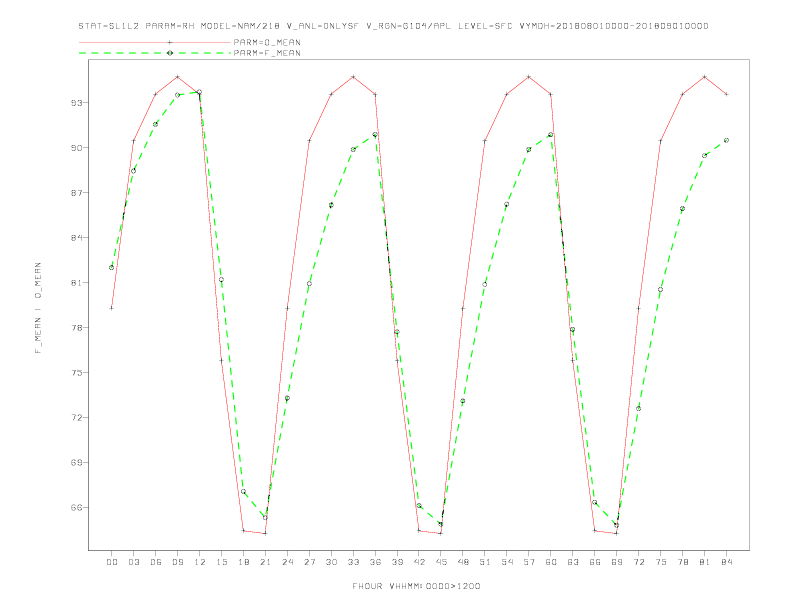
Task: Click x-axis forecast hour label 66
Action: (x=595, y=562)
